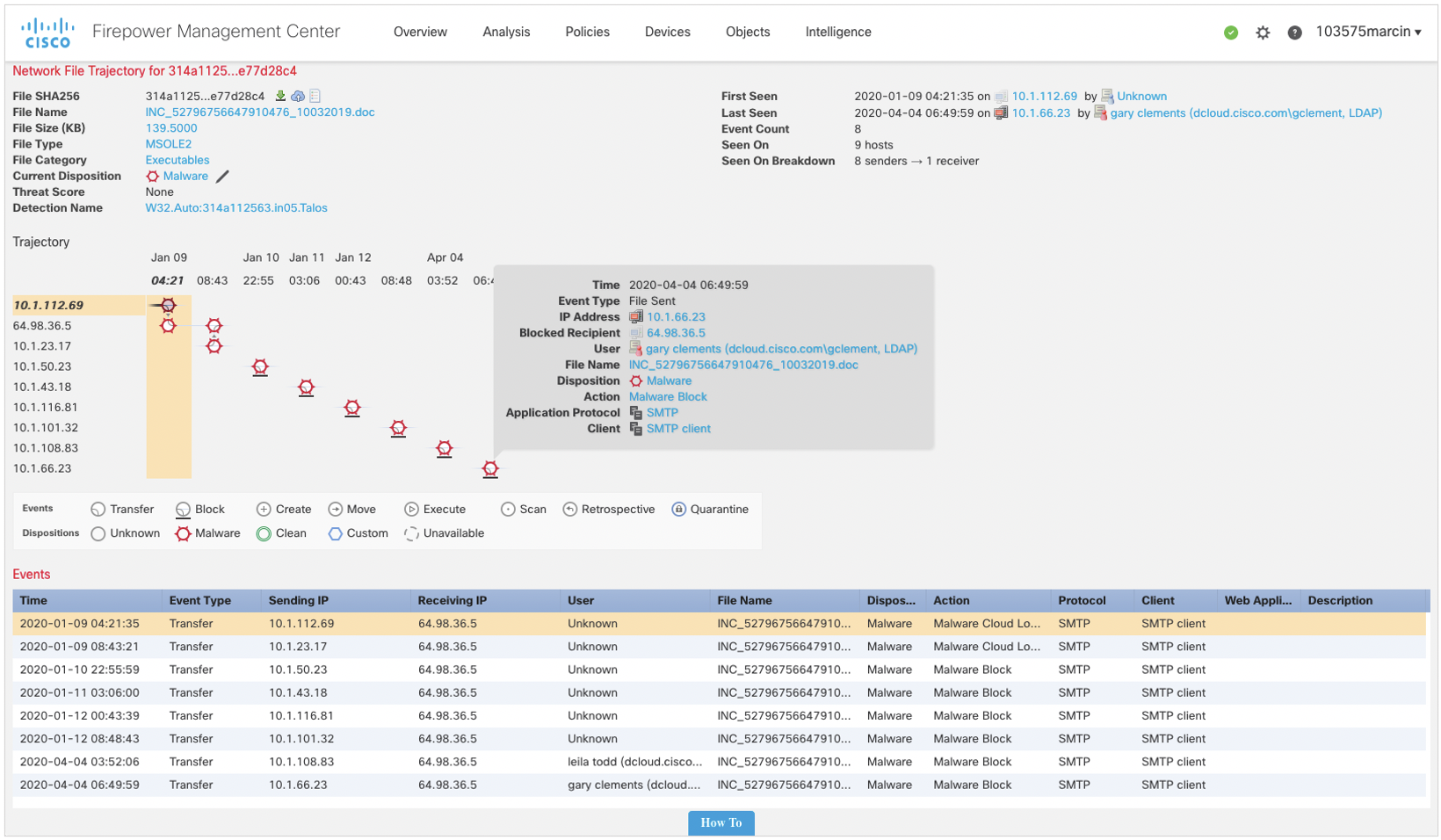
Task: Open the Policies menu
Action: click(x=587, y=32)
